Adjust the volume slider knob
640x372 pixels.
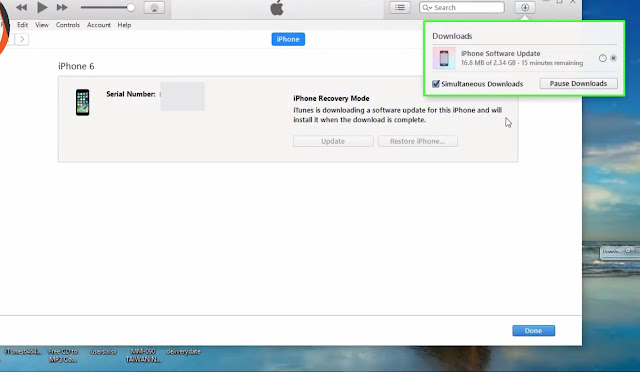[131, 7]
